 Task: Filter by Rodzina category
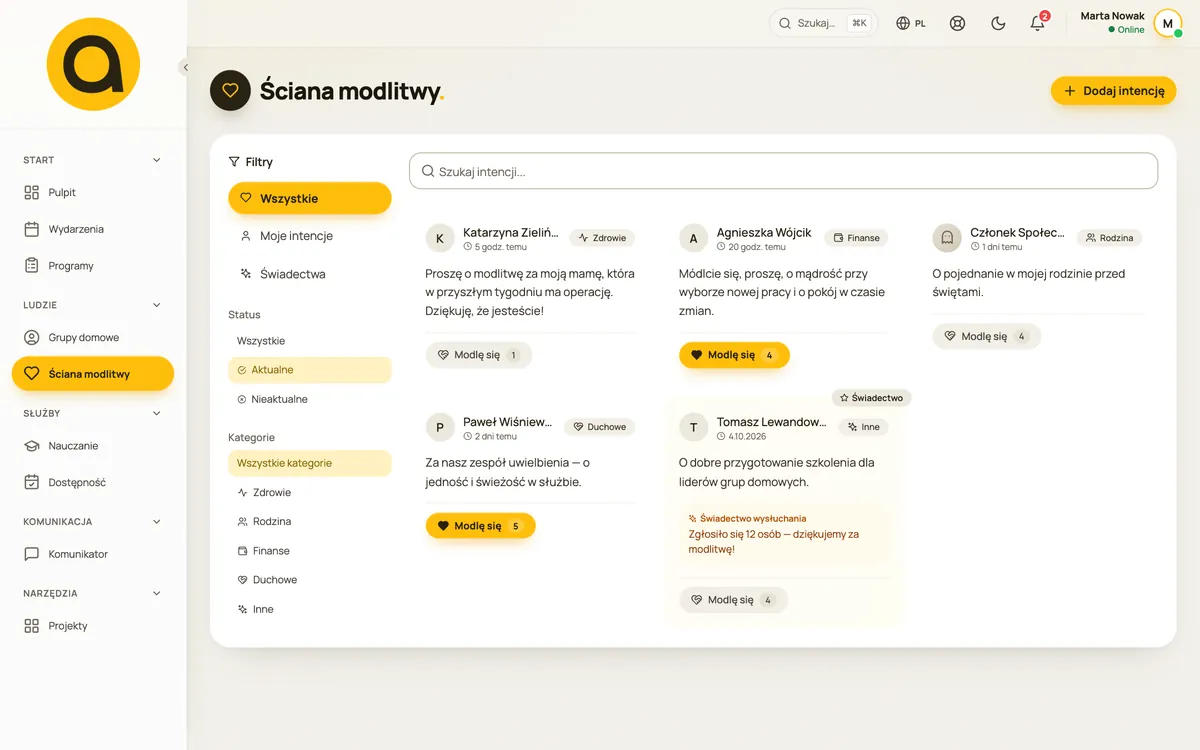[x=310, y=521]
